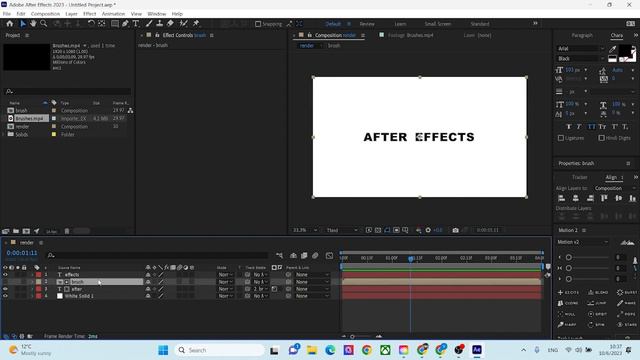Open the Black font style dropdown
The height and width of the screenshot is (360, 640).
click(580, 59)
